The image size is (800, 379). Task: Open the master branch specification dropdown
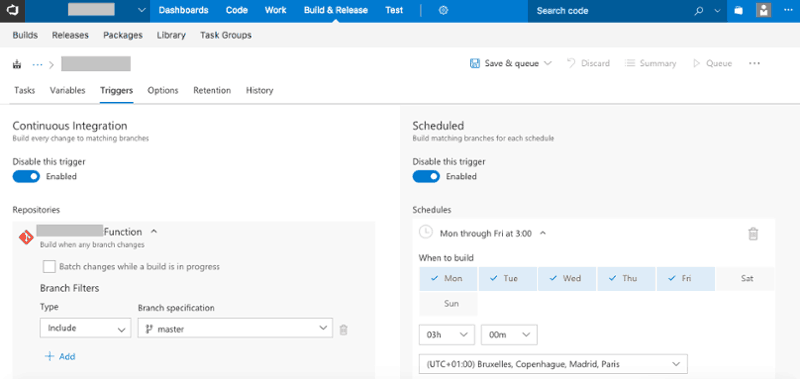coord(235,329)
